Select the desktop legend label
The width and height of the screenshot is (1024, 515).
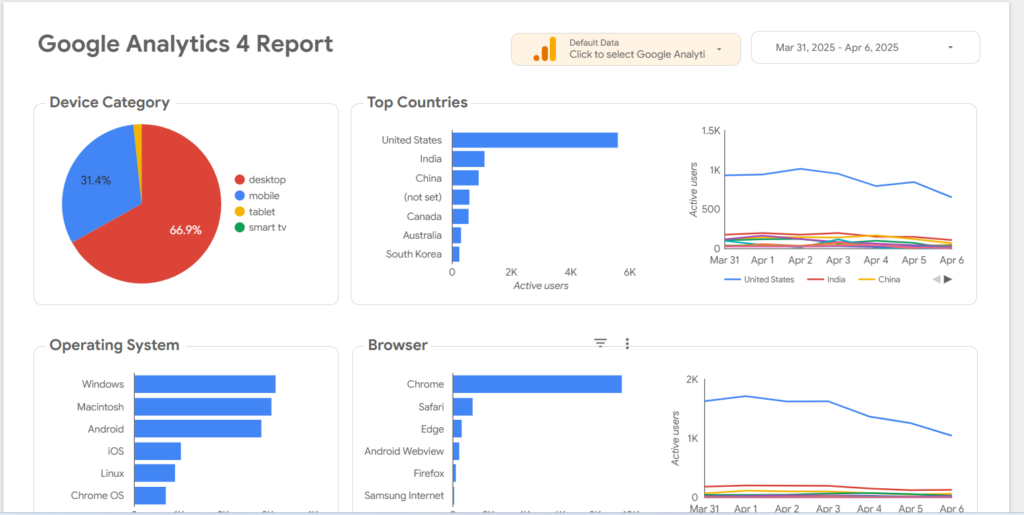coord(267,180)
